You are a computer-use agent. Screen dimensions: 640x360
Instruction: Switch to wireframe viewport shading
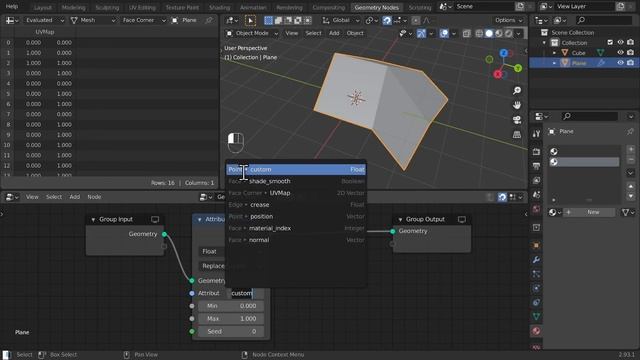pyautogui.click(x=479, y=33)
